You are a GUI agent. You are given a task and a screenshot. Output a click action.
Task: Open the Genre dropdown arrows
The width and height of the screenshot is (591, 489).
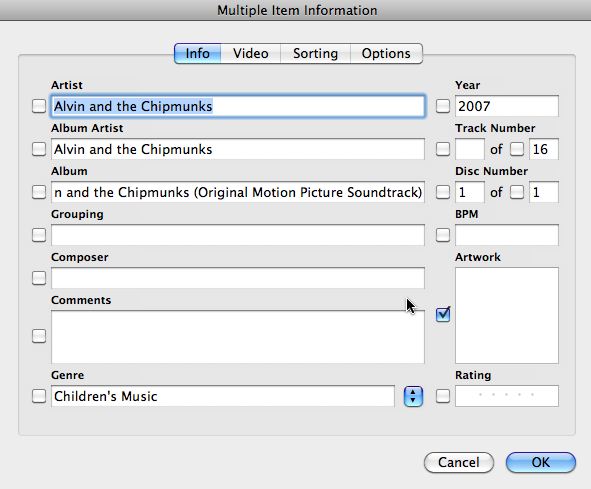point(413,396)
